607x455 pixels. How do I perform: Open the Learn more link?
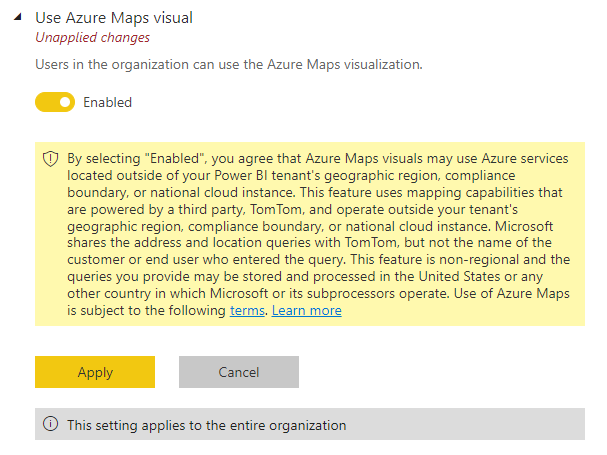click(307, 311)
